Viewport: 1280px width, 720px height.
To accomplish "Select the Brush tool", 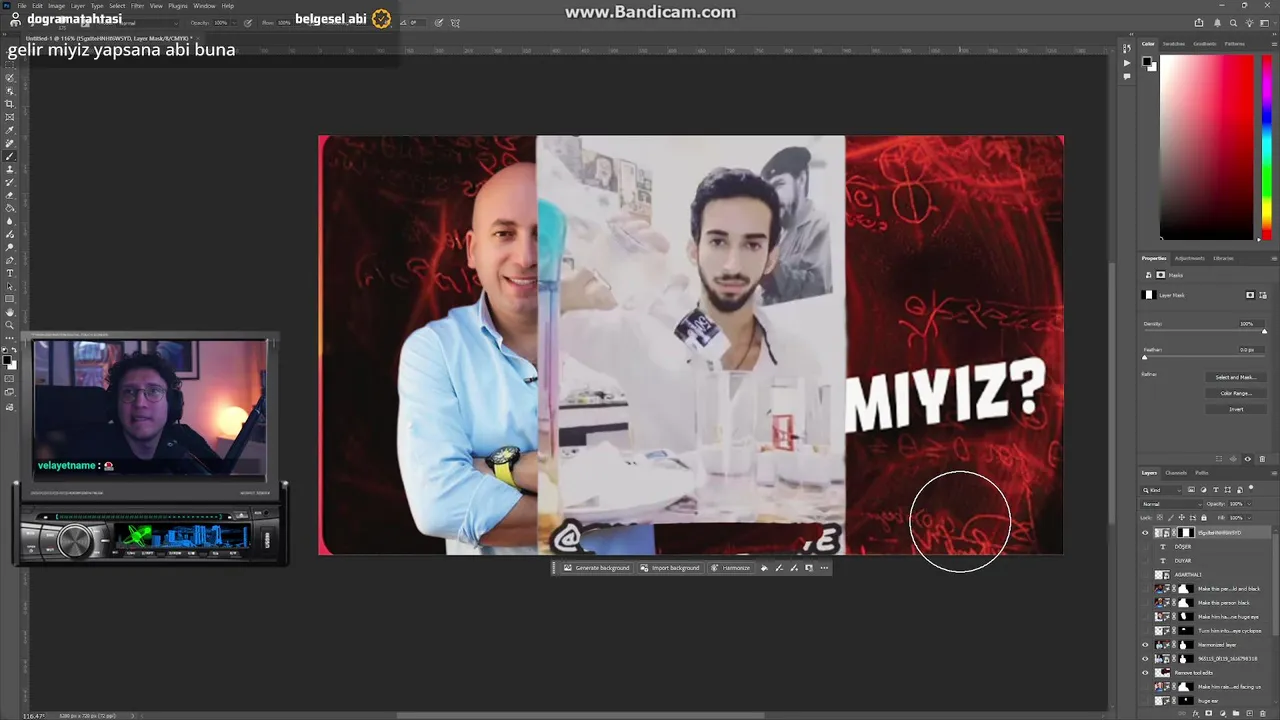I will coord(10,156).
